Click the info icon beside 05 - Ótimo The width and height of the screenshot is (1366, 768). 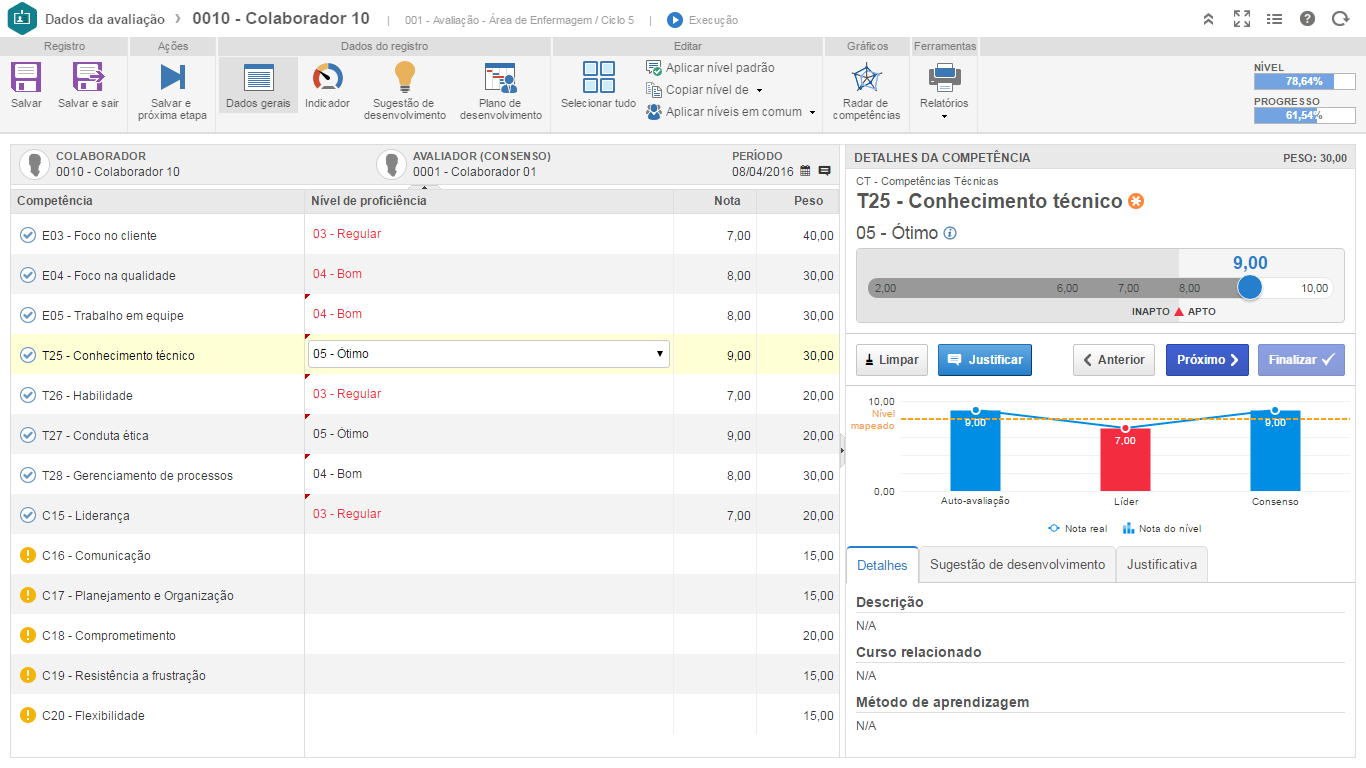coord(950,233)
